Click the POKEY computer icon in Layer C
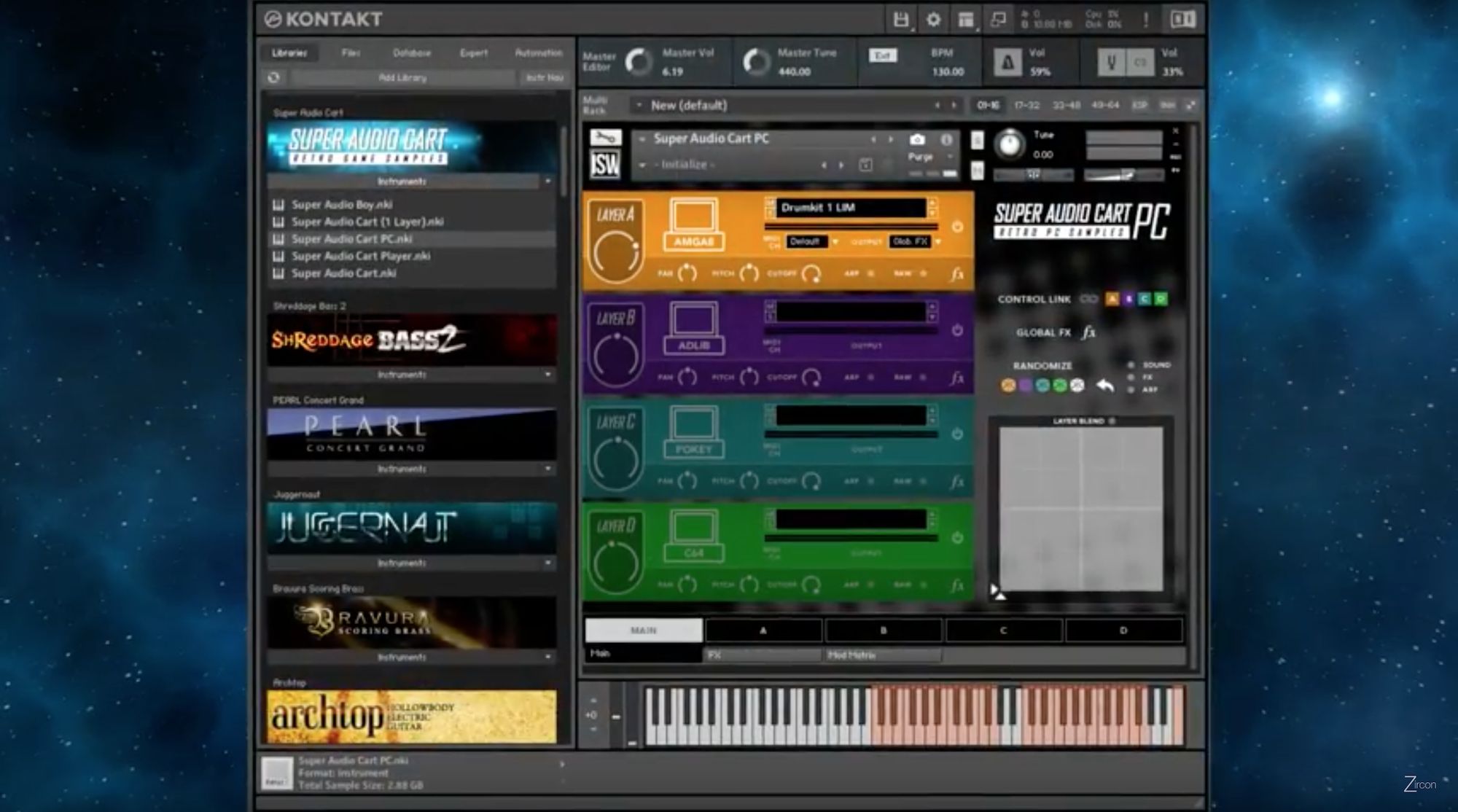1458x812 pixels. click(694, 433)
